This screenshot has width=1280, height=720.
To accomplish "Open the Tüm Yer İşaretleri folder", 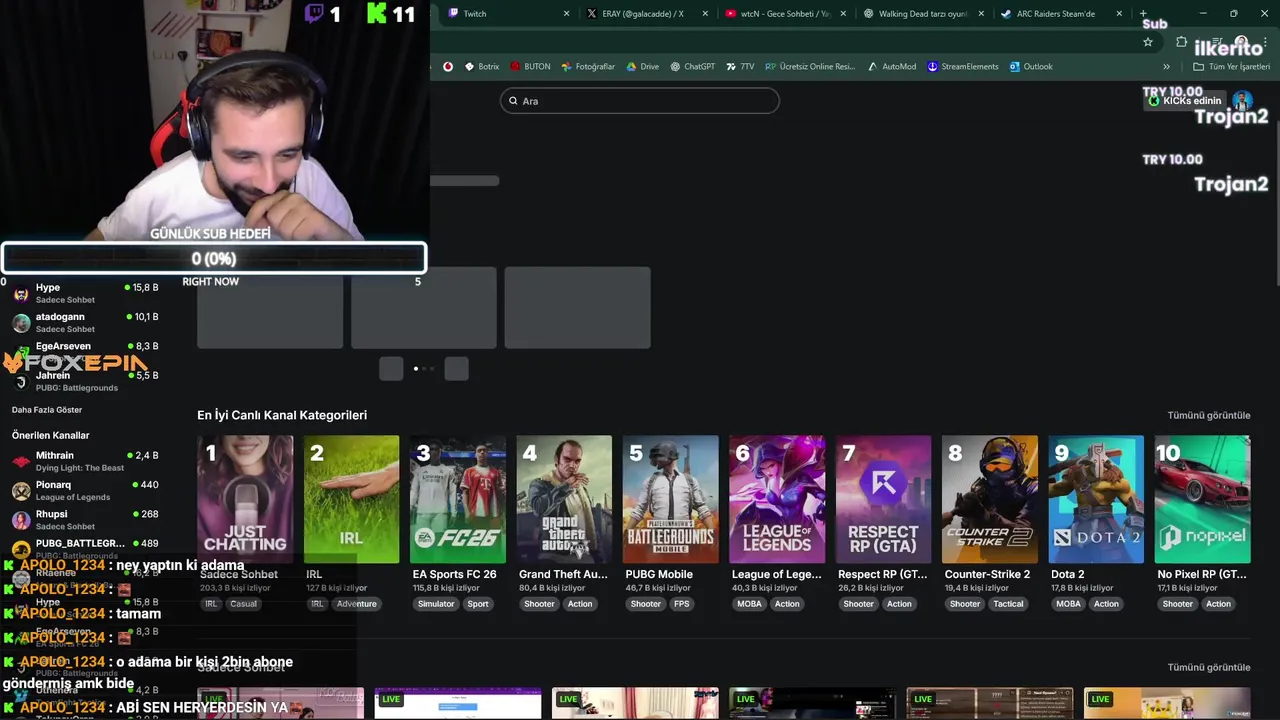I will click(x=1231, y=67).
